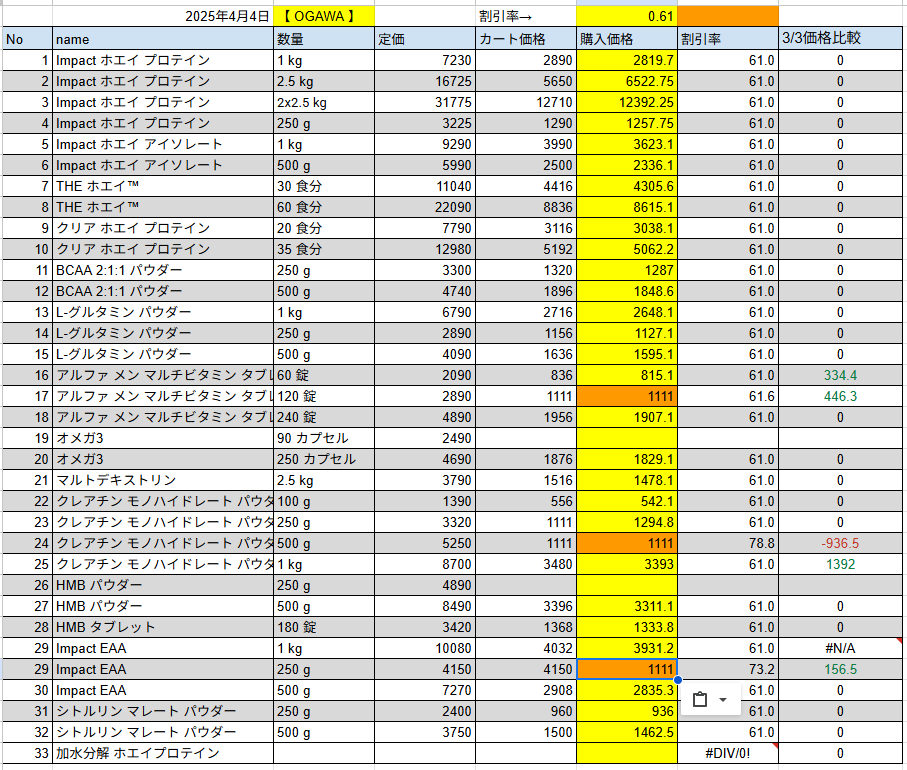Select the date cell 2025年4月4日

point(163,16)
